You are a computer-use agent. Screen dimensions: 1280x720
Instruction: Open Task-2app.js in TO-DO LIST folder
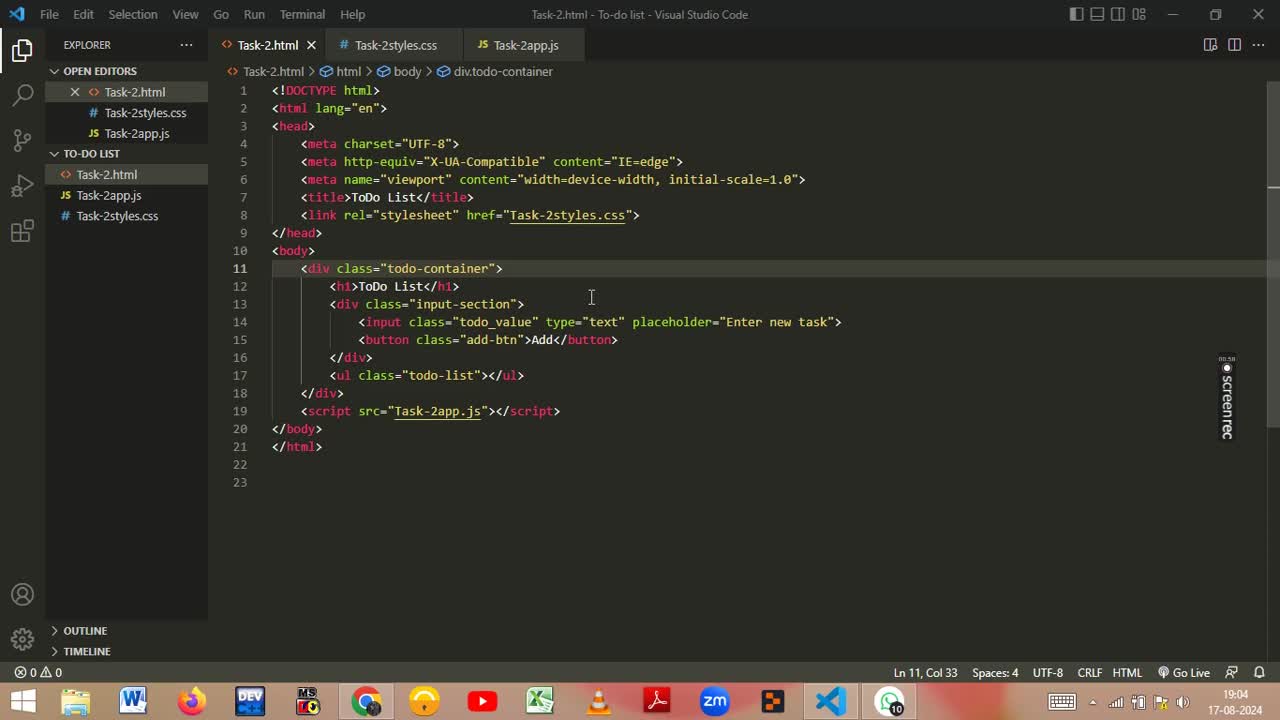click(127, 195)
